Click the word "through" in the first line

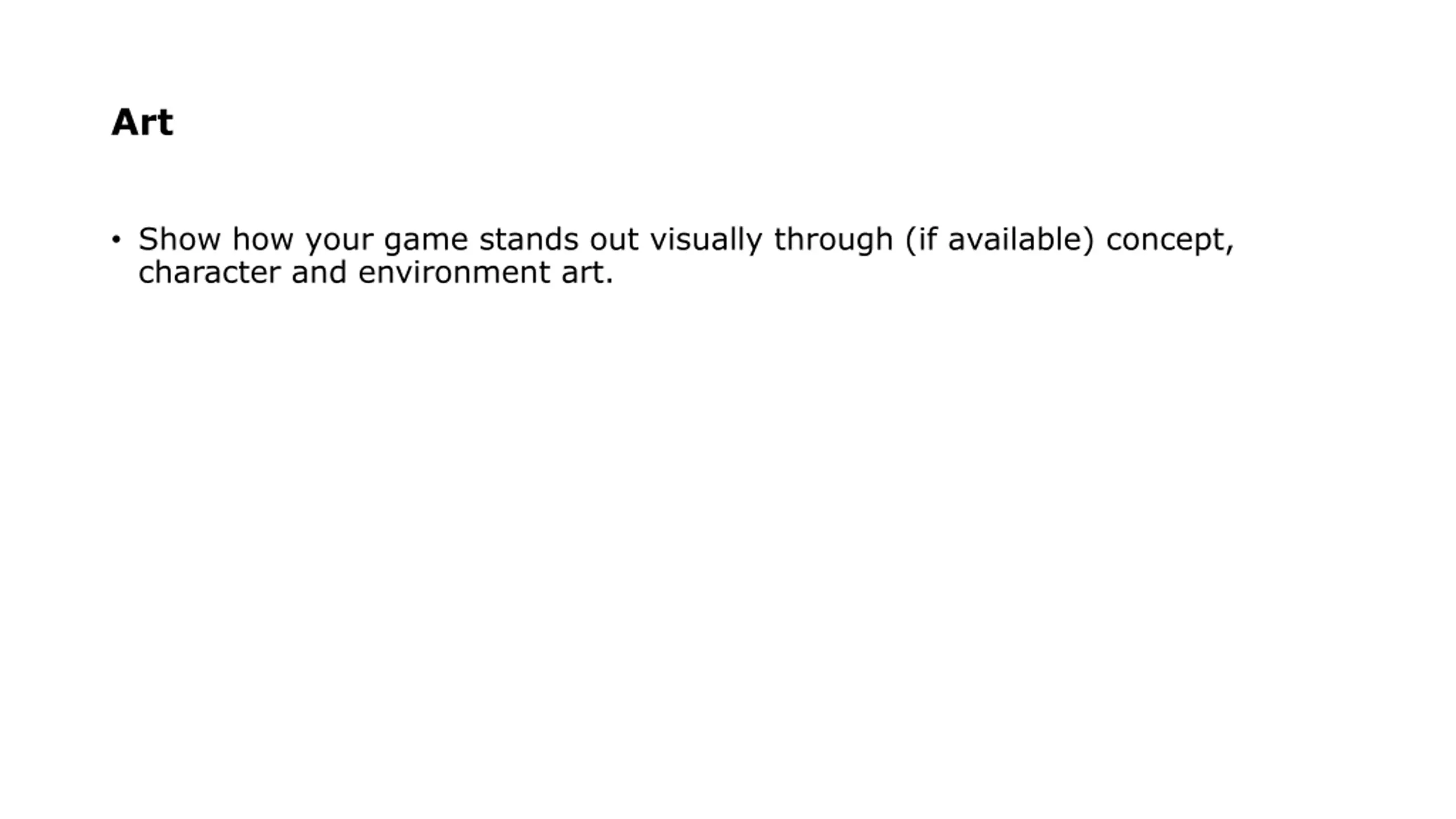833,241
